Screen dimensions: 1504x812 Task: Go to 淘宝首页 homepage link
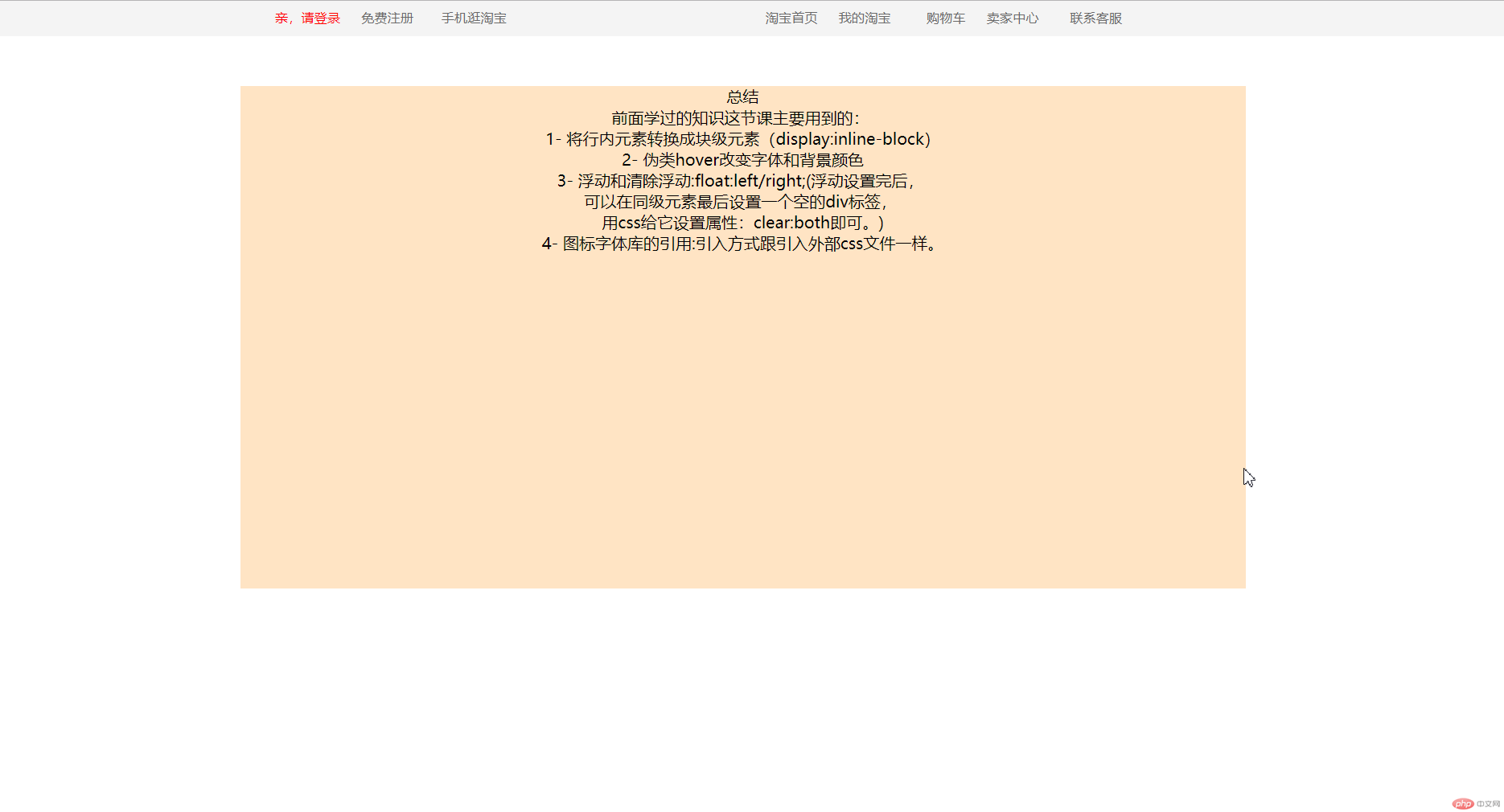(x=791, y=18)
